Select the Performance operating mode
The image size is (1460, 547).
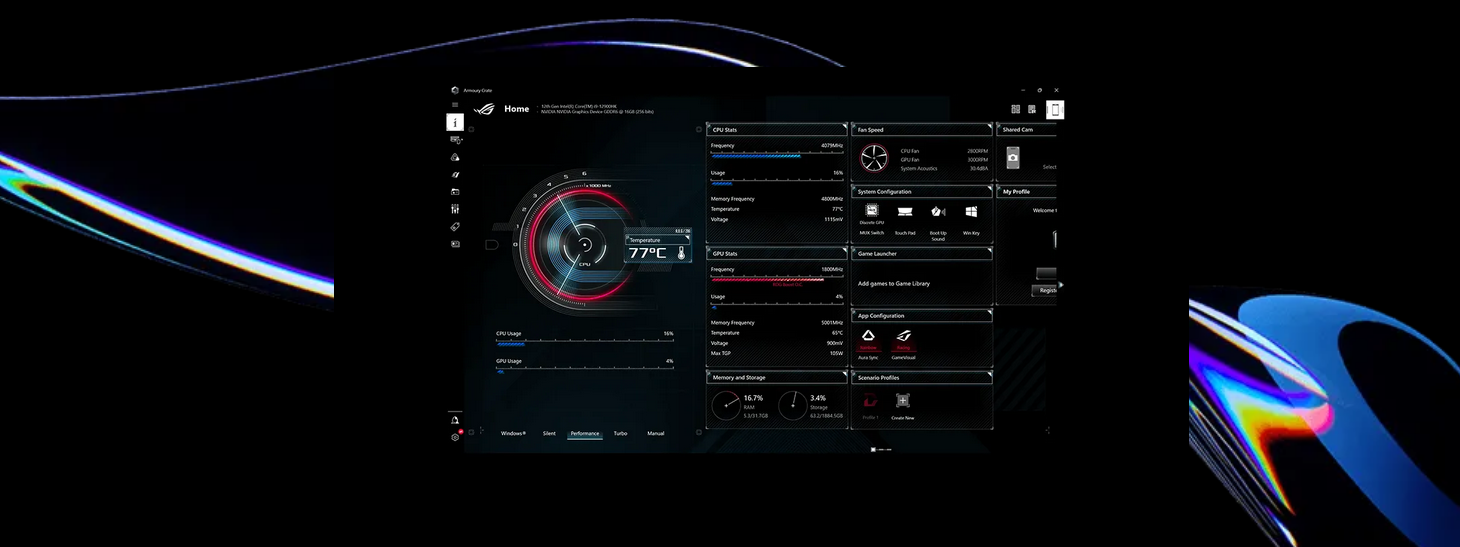tap(585, 433)
